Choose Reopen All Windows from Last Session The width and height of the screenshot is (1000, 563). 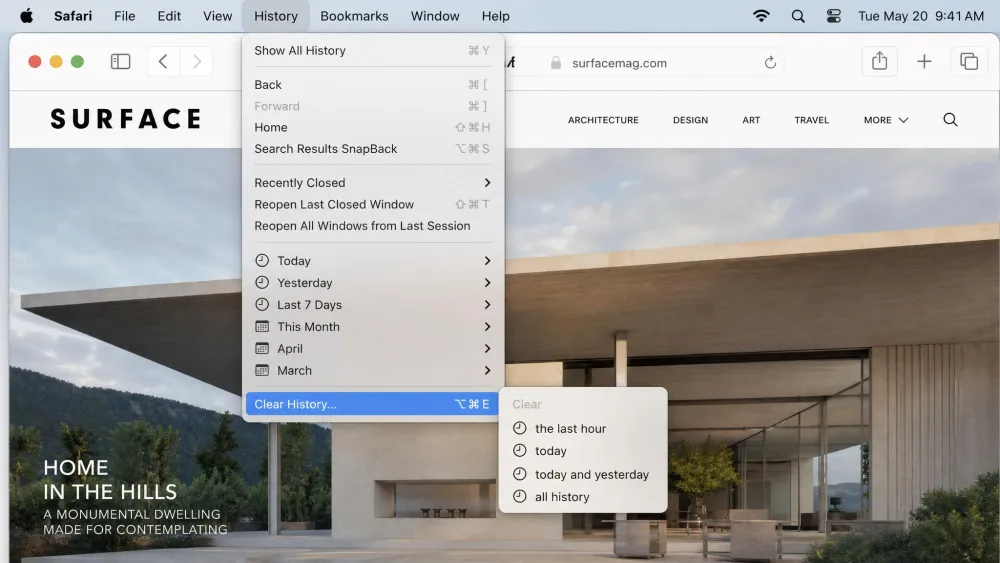click(372, 226)
